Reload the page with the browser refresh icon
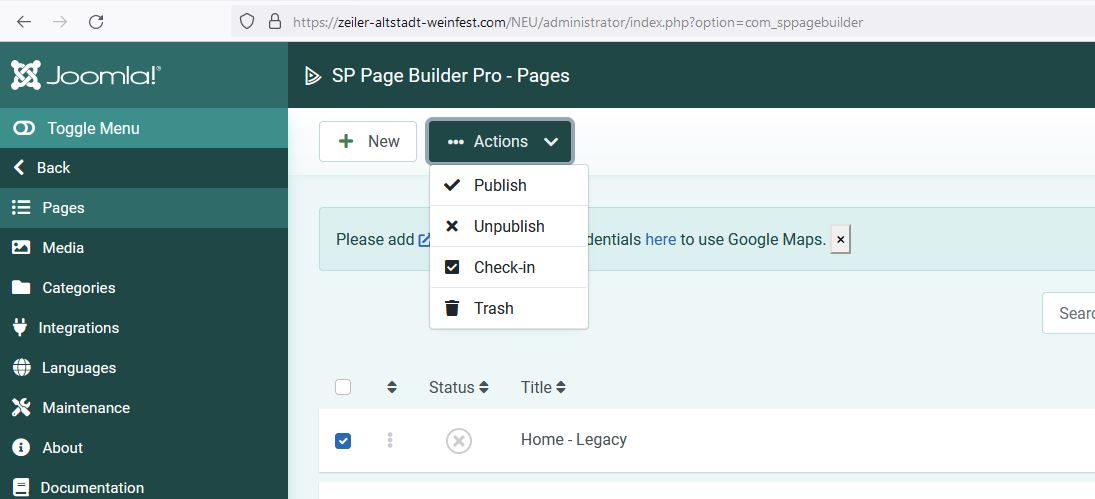The image size is (1095, 499). pos(96,21)
